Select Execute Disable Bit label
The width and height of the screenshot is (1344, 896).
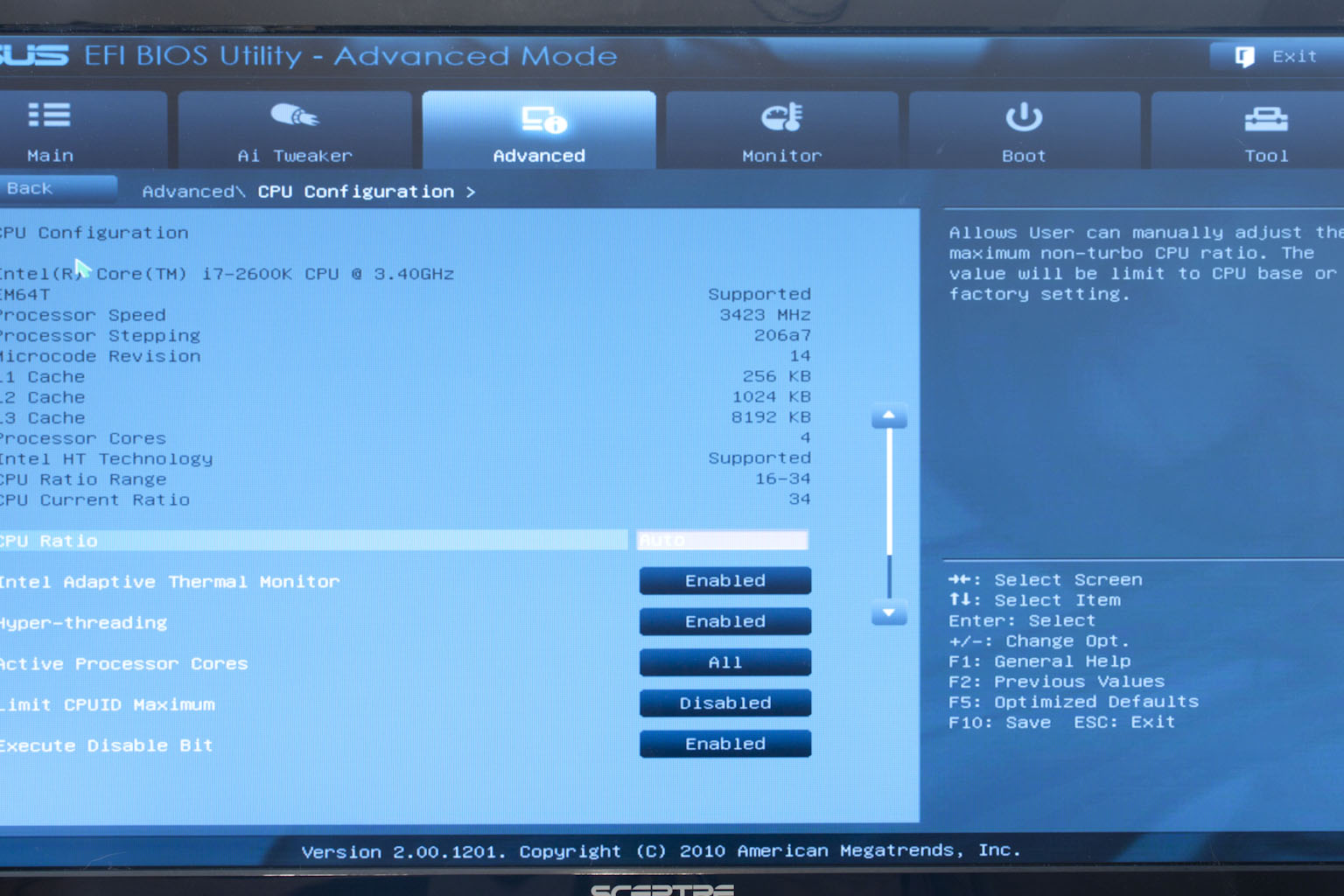click(x=106, y=745)
